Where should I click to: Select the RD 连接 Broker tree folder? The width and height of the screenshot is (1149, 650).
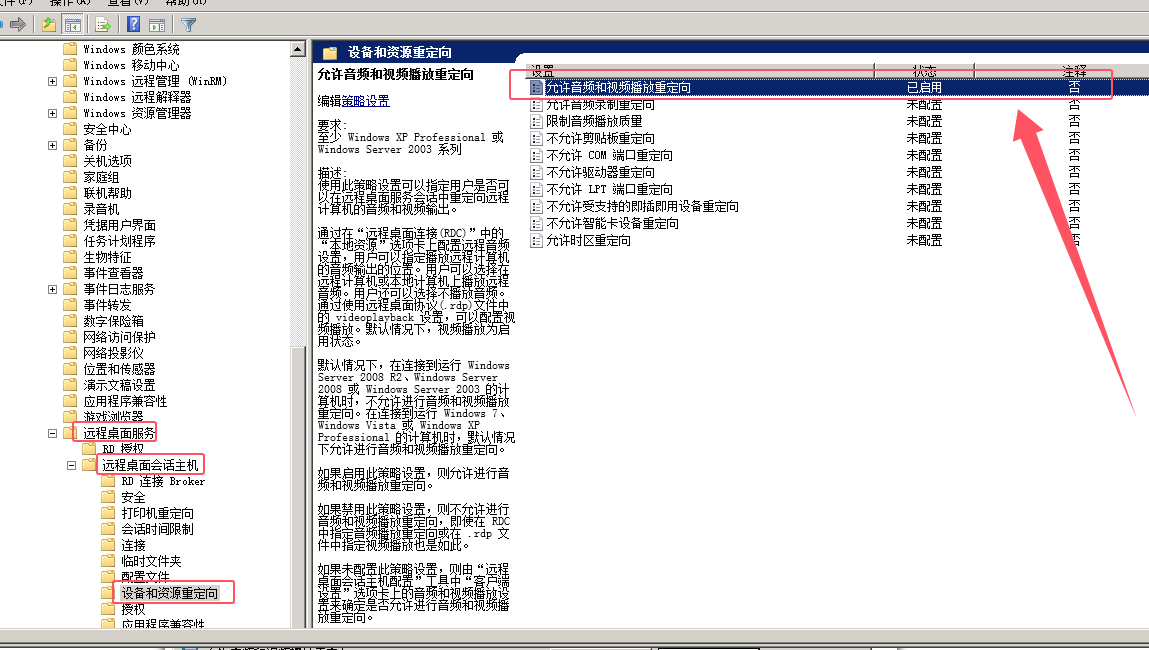[x=162, y=481]
